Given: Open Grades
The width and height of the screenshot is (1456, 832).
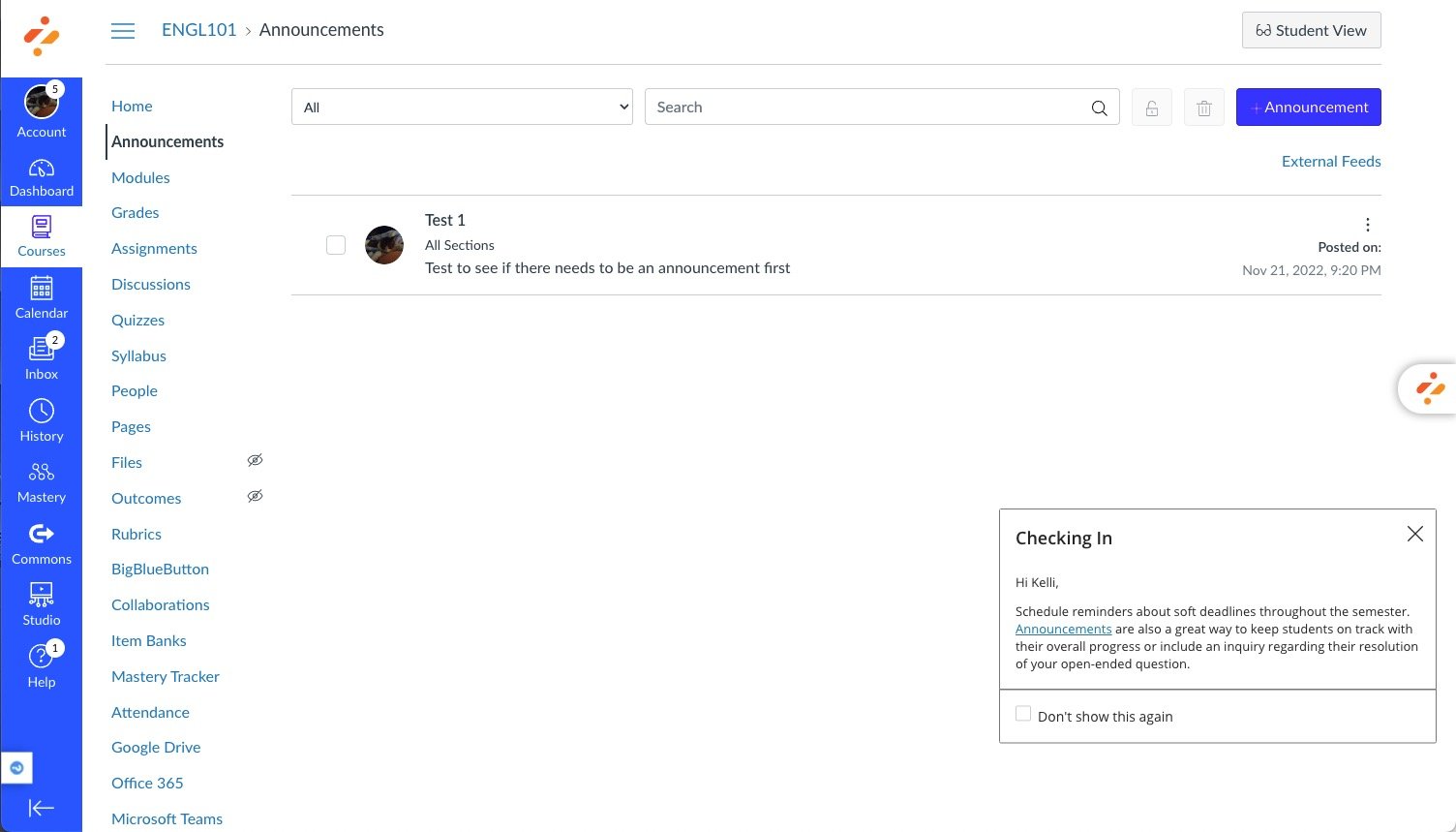Looking at the screenshot, I should point(135,213).
